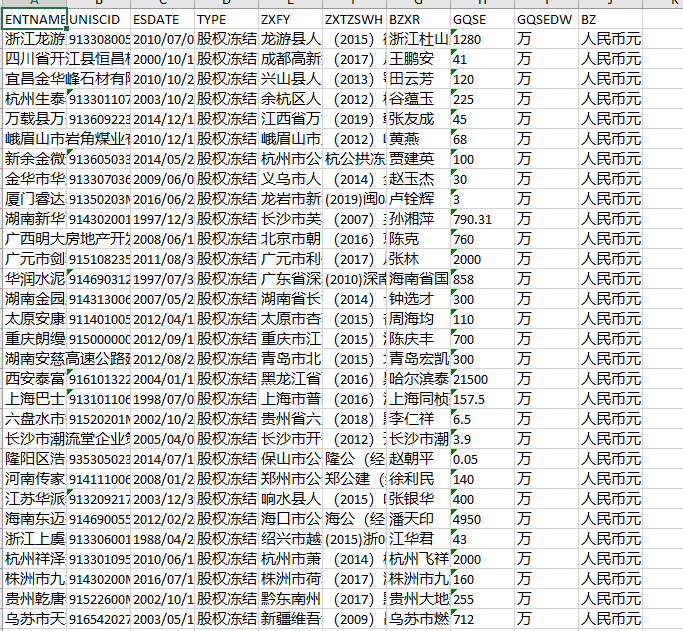The height and width of the screenshot is (631, 683).
Task: Click the 杭公拱冻 notice number cell
Action: 355,159
